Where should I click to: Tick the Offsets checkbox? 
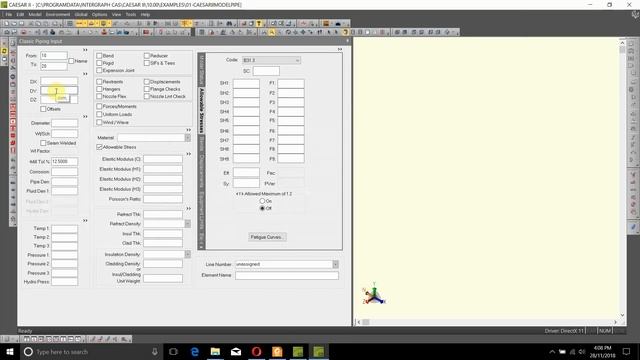coord(43,109)
